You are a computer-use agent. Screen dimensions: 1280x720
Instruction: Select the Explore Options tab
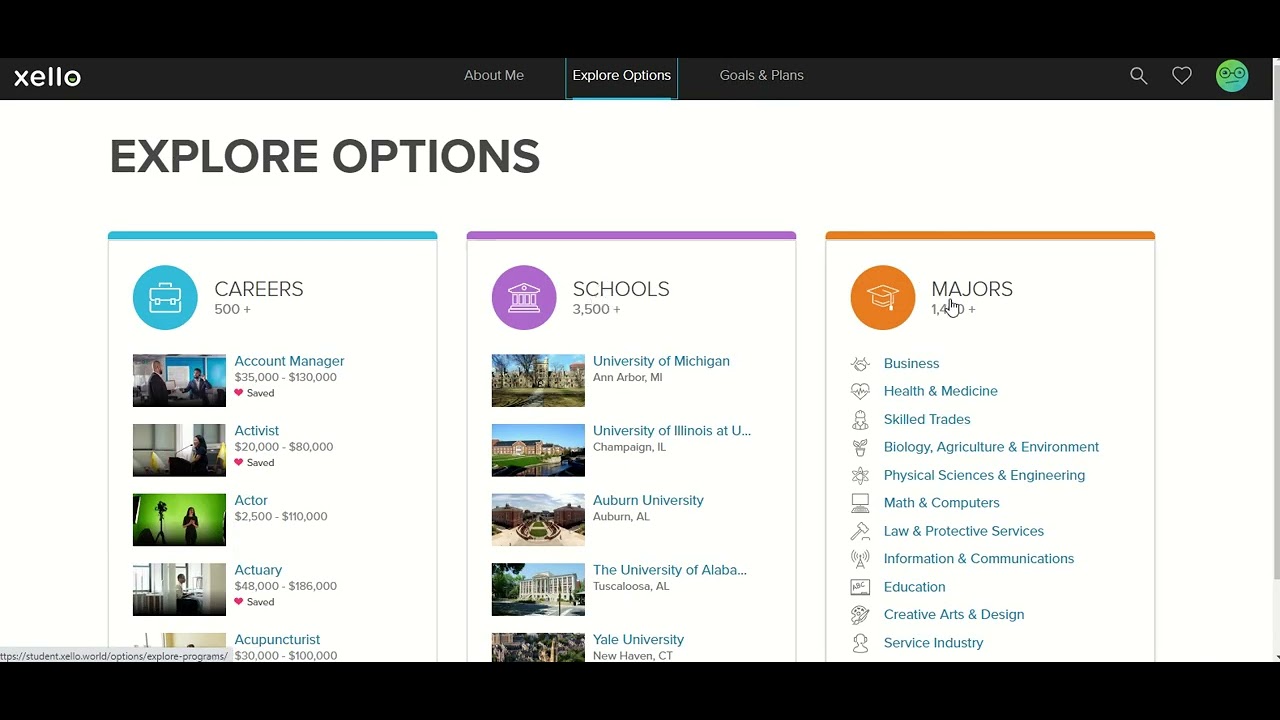click(x=622, y=76)
